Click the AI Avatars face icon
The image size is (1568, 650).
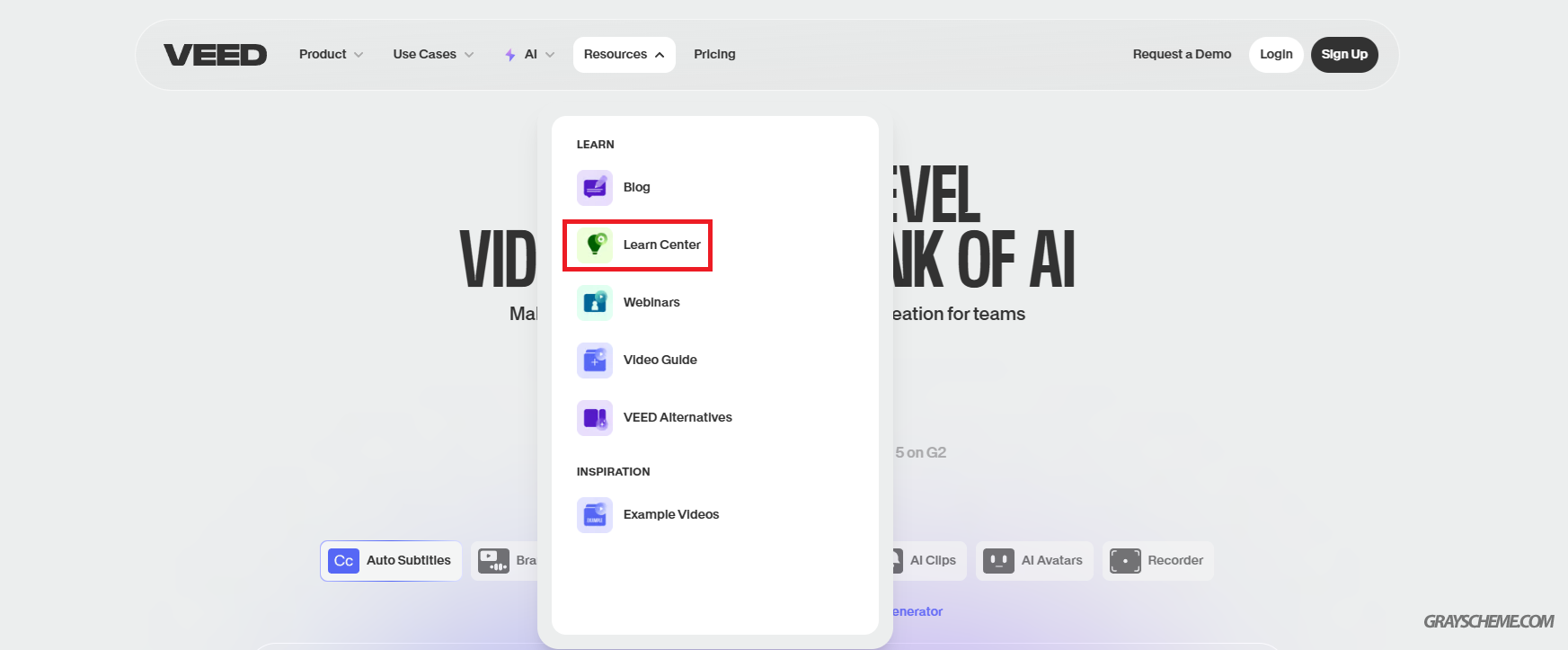[x=998, y=561]
